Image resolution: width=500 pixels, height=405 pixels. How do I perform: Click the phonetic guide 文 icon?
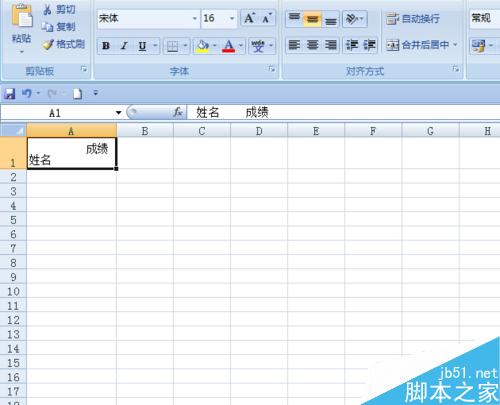point(258,46)
